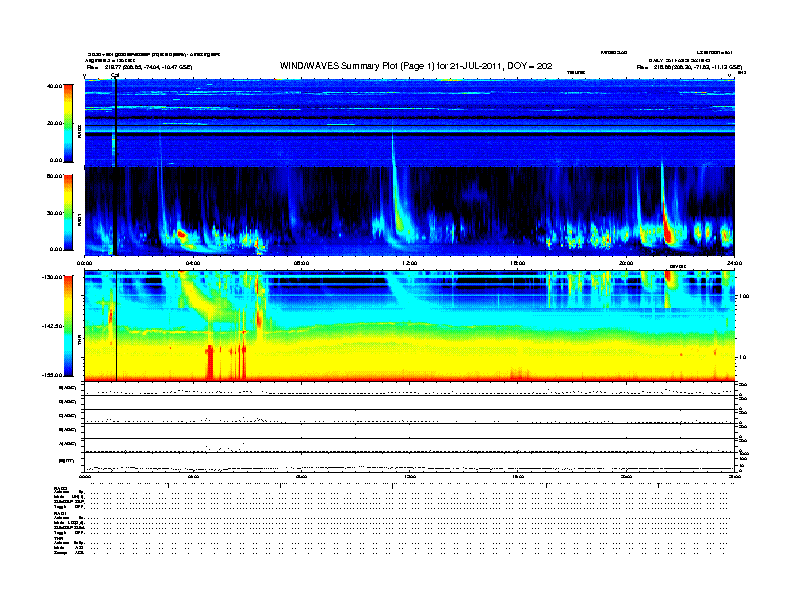Click the red vertical spikes near 04:30 in TNR
The width and height of the screenshot is (792, 612).
(210, 361)
